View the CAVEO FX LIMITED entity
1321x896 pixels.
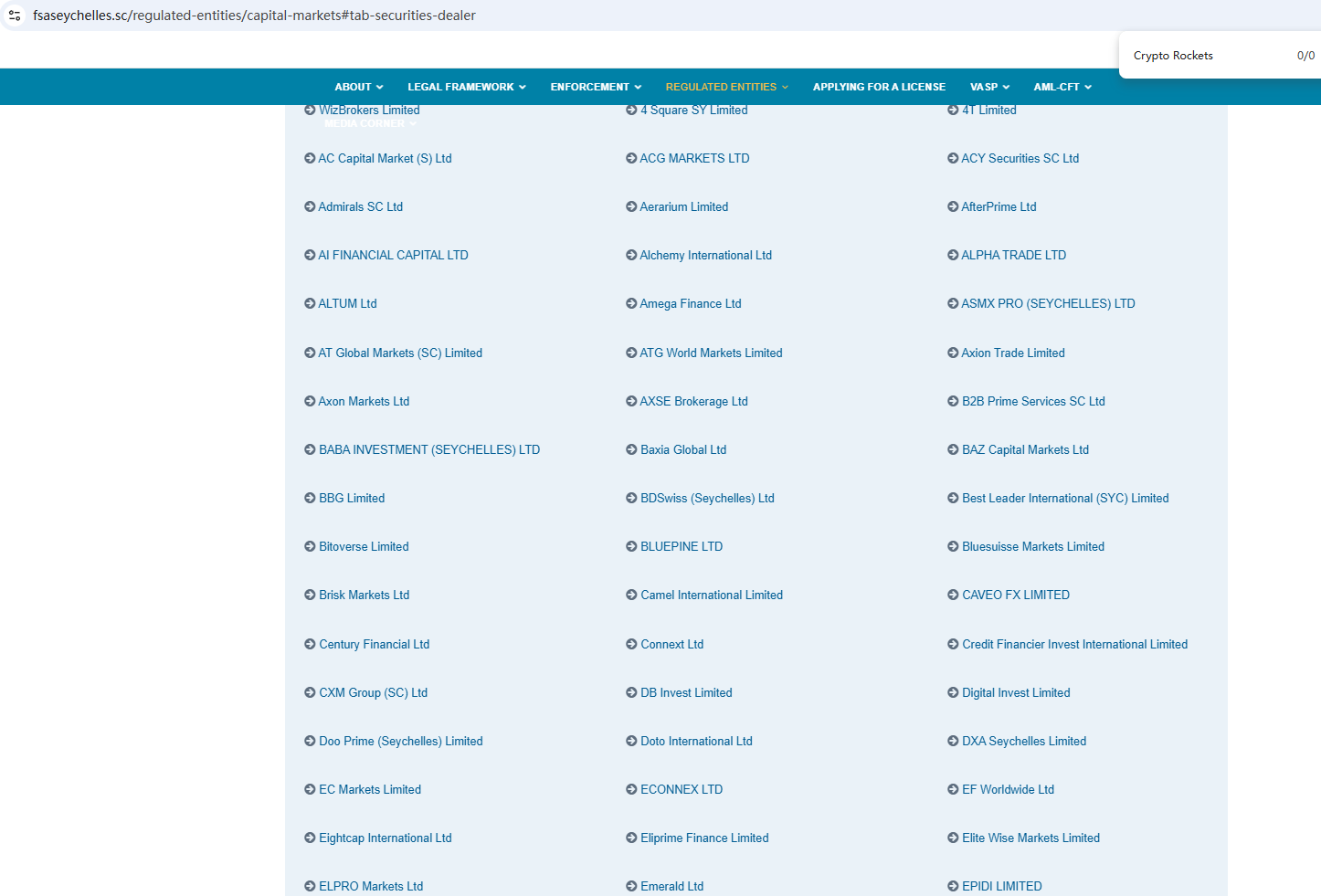point(1016,595)
